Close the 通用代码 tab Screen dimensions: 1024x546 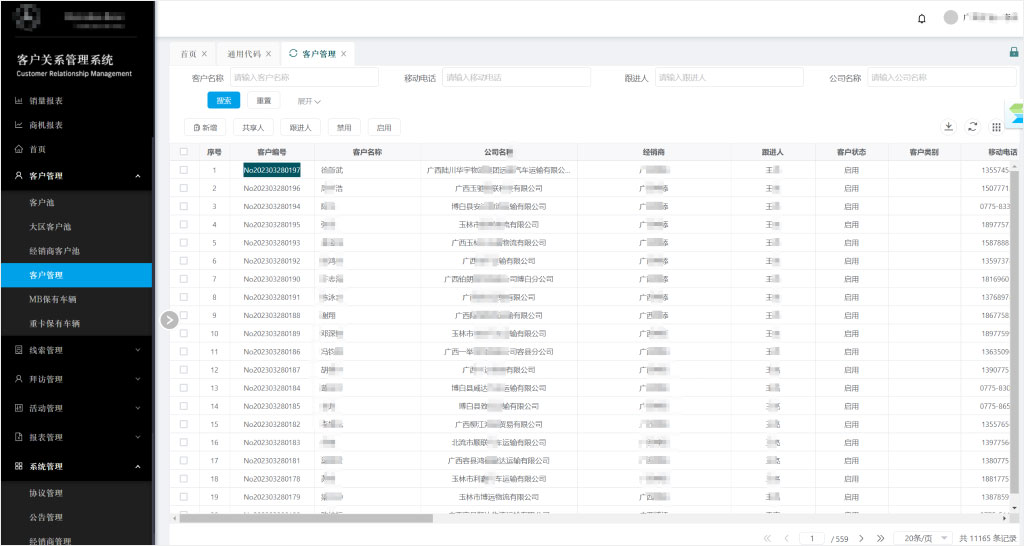point(268,54)
